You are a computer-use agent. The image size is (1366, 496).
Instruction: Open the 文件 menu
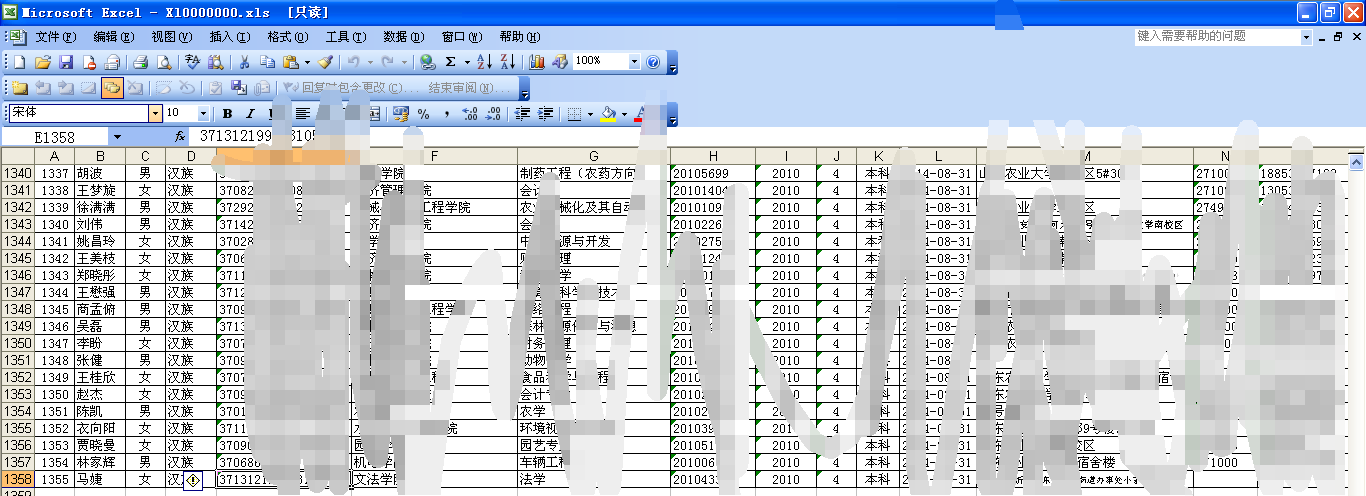click(x=55, y=36)
